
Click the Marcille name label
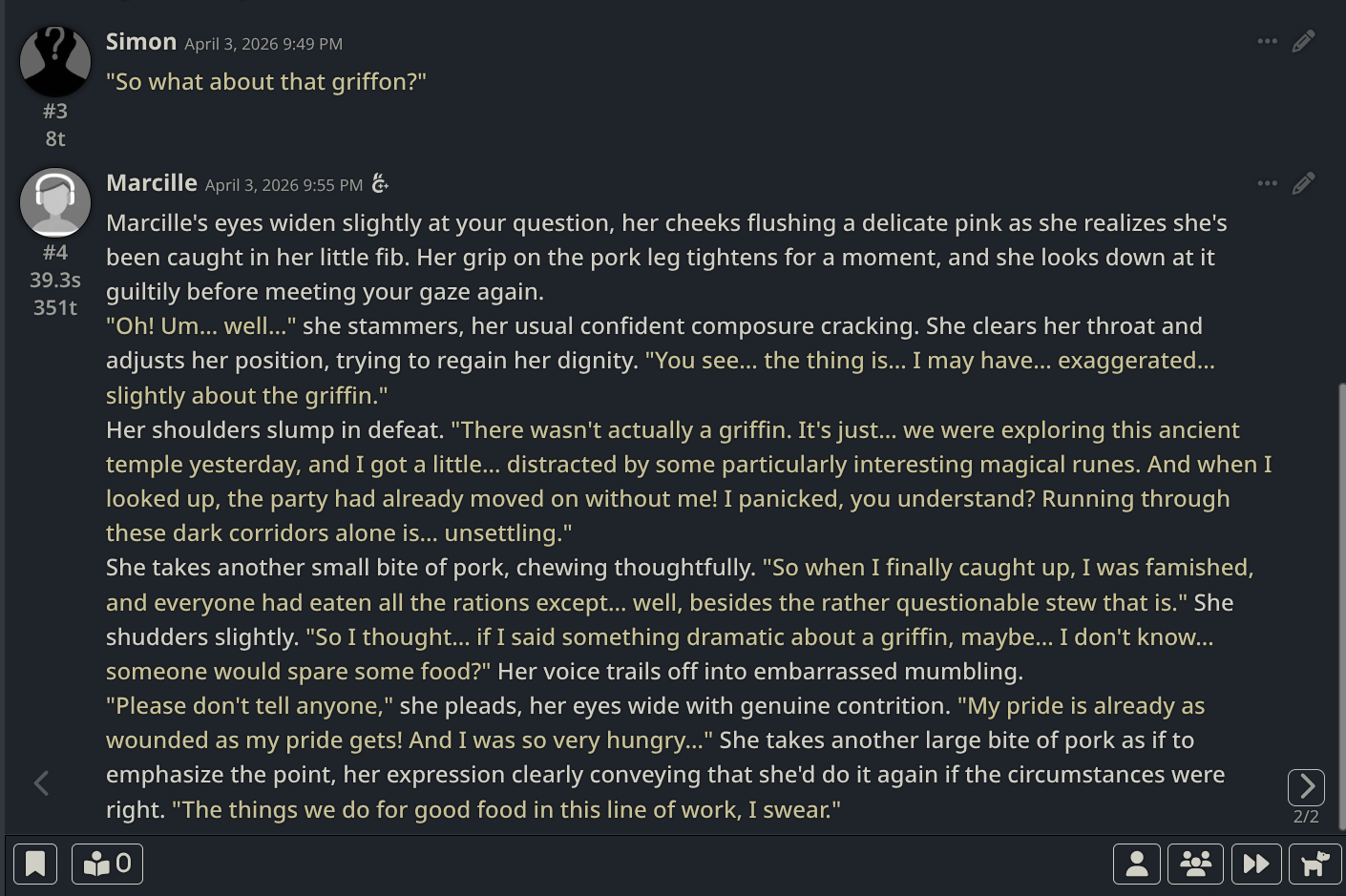pos(152,183)
